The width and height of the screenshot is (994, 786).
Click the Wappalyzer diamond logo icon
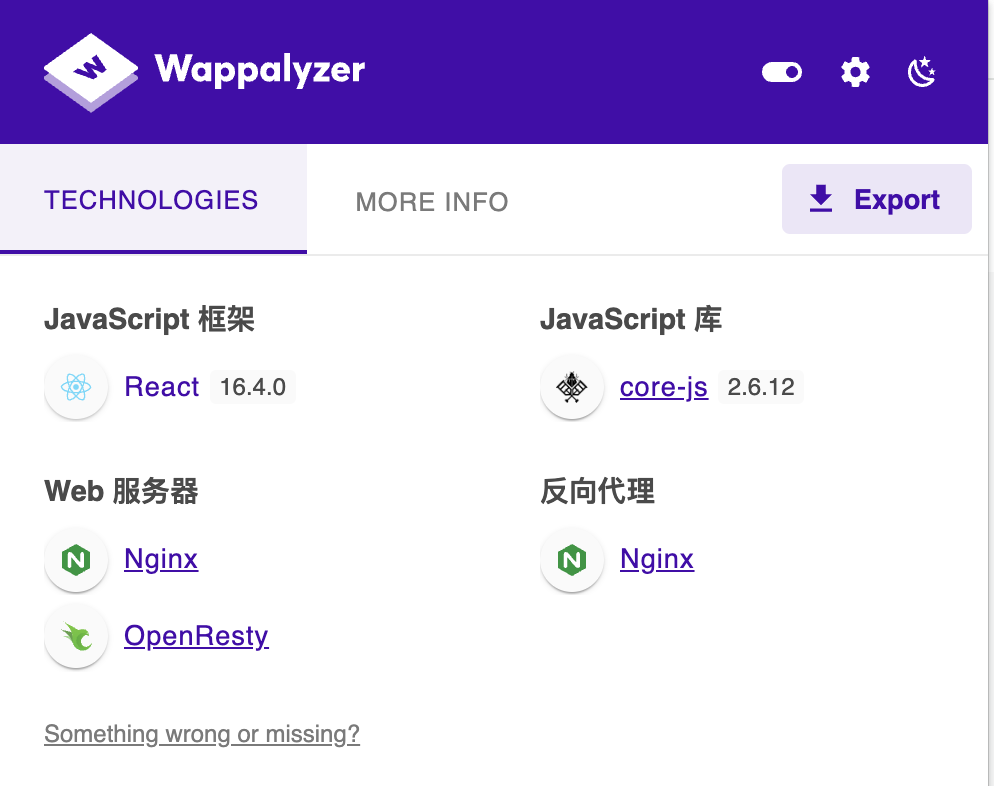(x=91, y=72)
